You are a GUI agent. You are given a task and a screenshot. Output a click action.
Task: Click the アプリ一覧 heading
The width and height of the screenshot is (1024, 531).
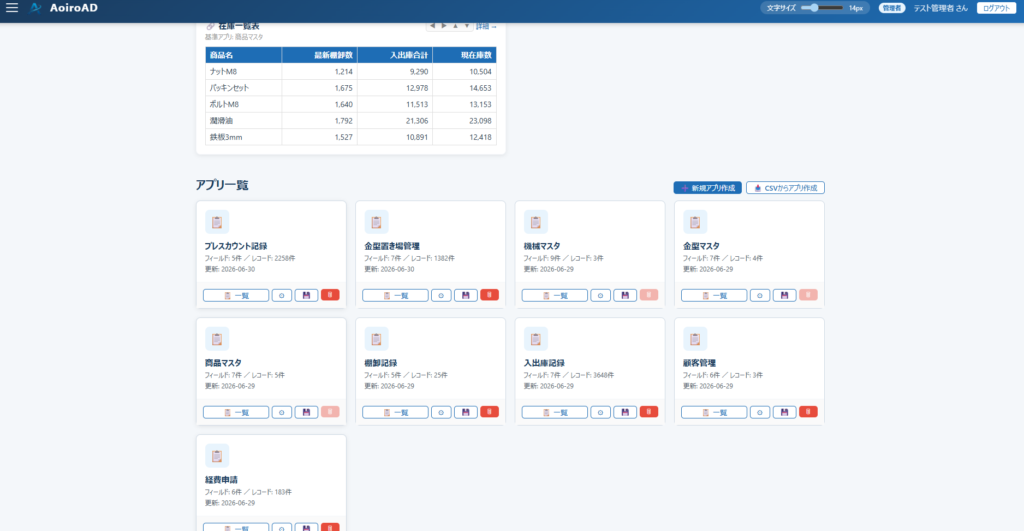222,185
